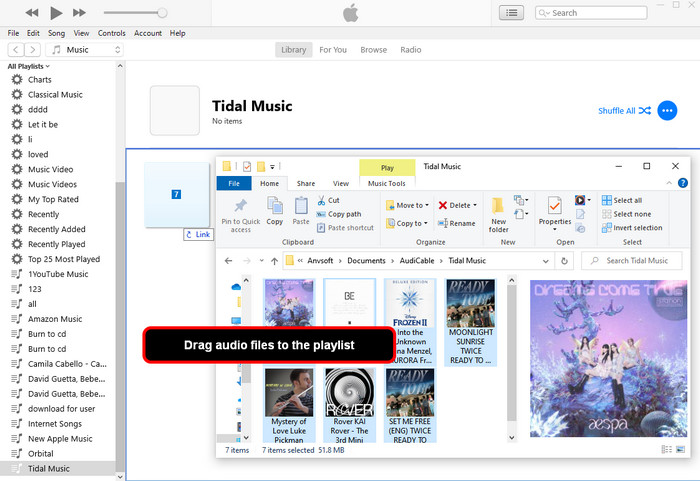The image size is (700, 481).
Task: Click the iTunes Search field
Action: pos(591,13)
